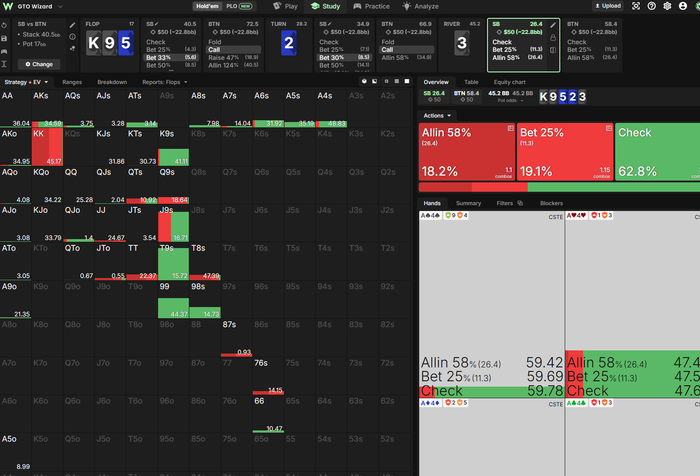Open the user account profile icon
700x476 pixels.
[683, 6]
